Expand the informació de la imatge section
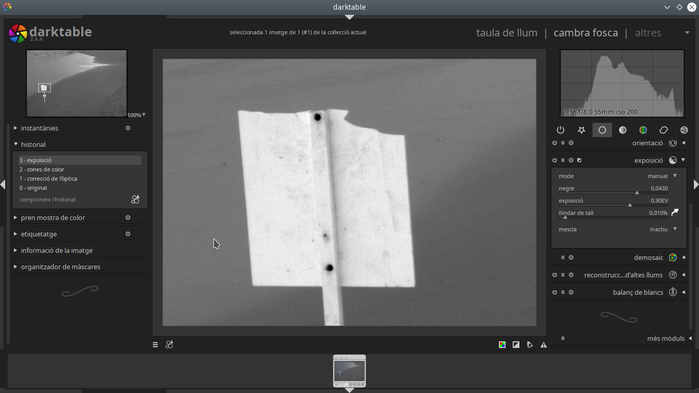The width and height of the screenshot is (699, 393). point(57,250)
